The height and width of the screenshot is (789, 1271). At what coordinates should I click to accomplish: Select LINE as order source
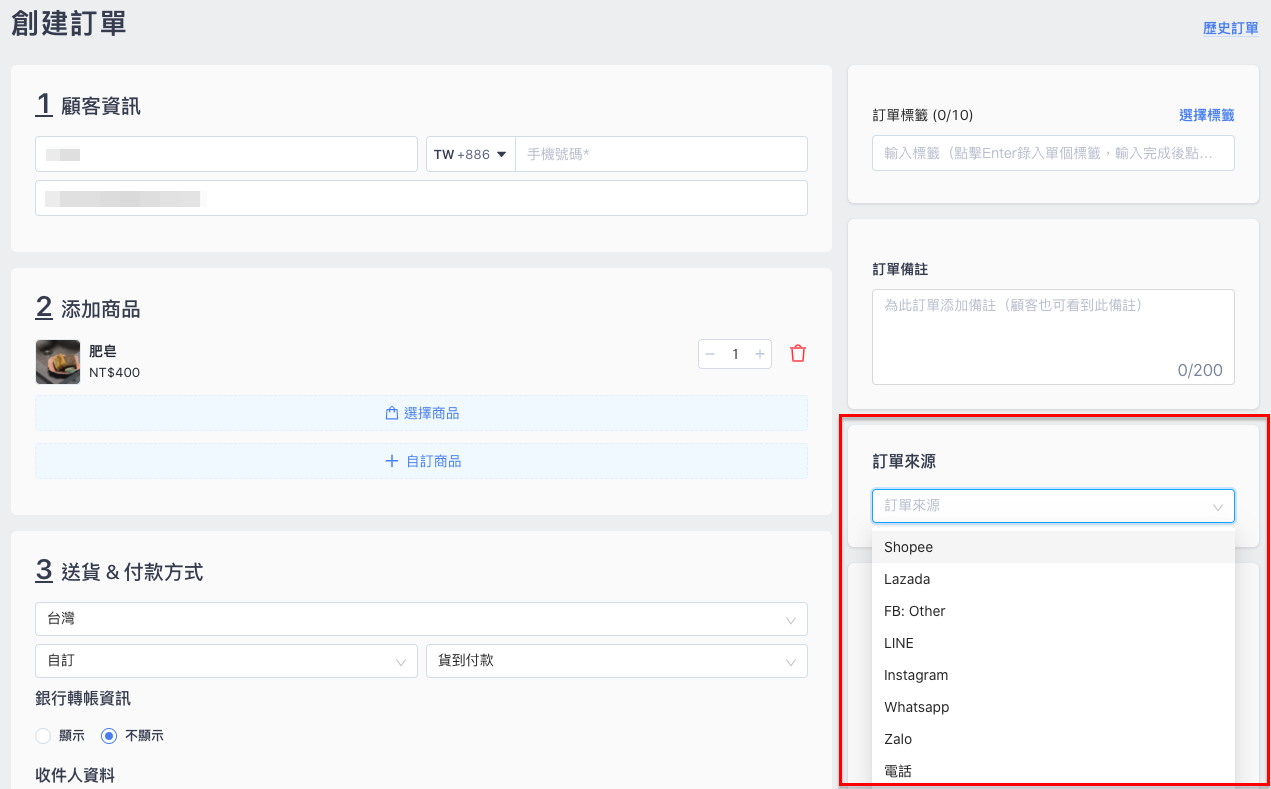tap(1053, 643)
